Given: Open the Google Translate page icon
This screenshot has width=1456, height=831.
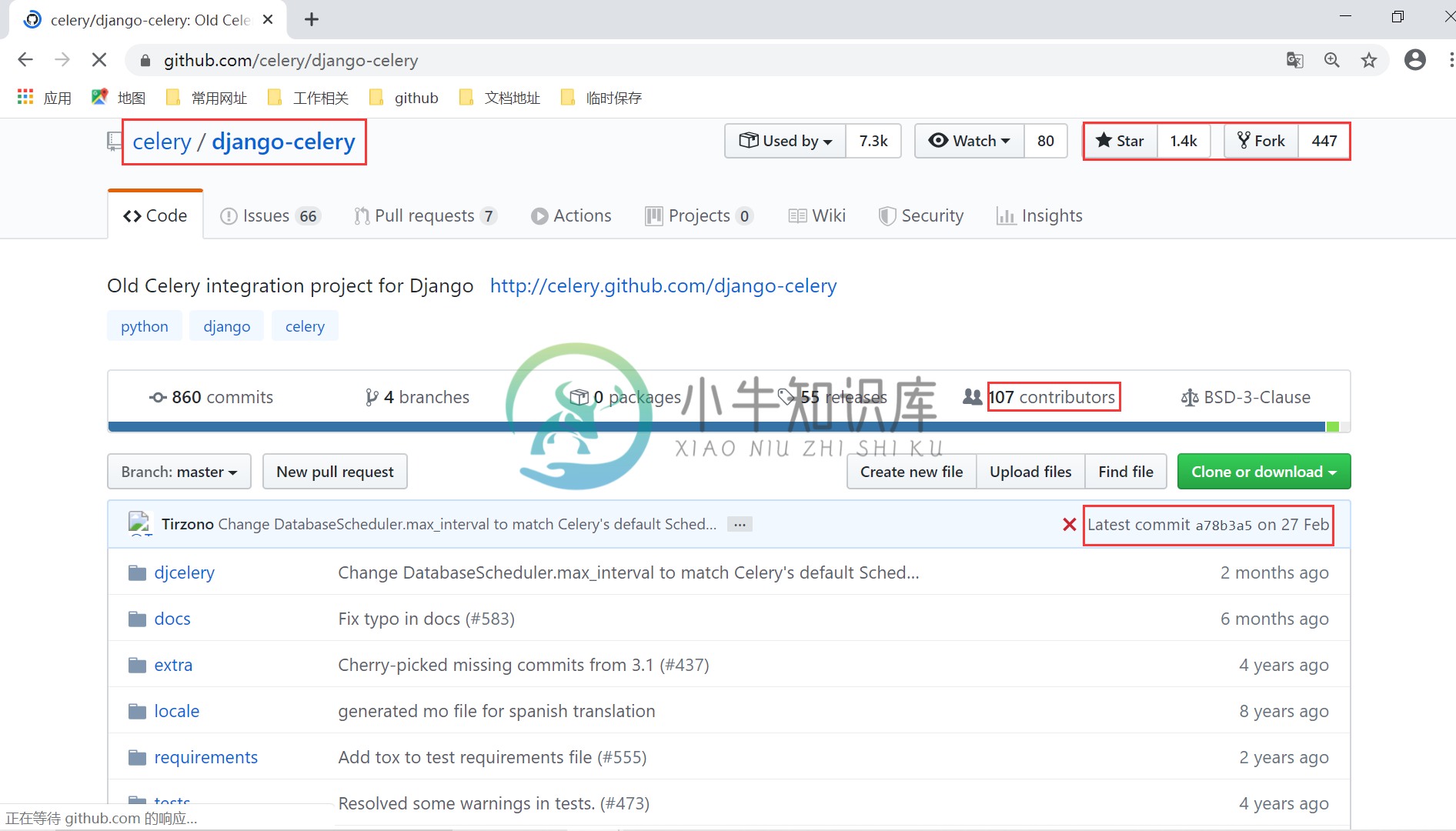Looking at the screenshot, I should point(1295,60).
